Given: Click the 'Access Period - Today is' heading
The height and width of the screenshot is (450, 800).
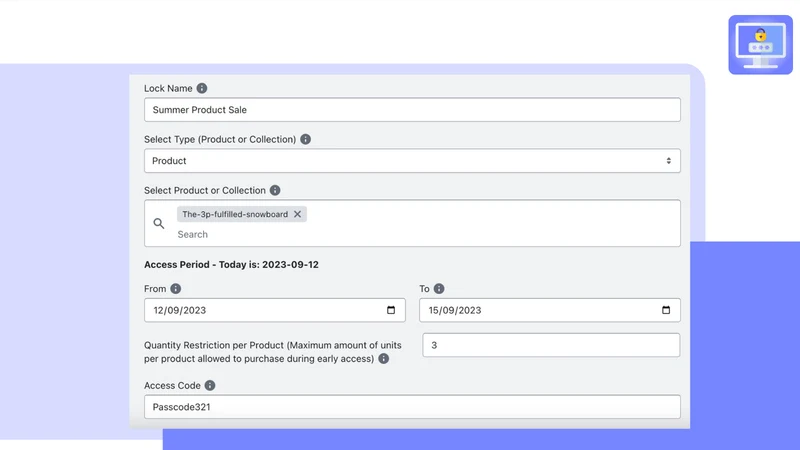Looking at the screenshot, I should [231, 264].
